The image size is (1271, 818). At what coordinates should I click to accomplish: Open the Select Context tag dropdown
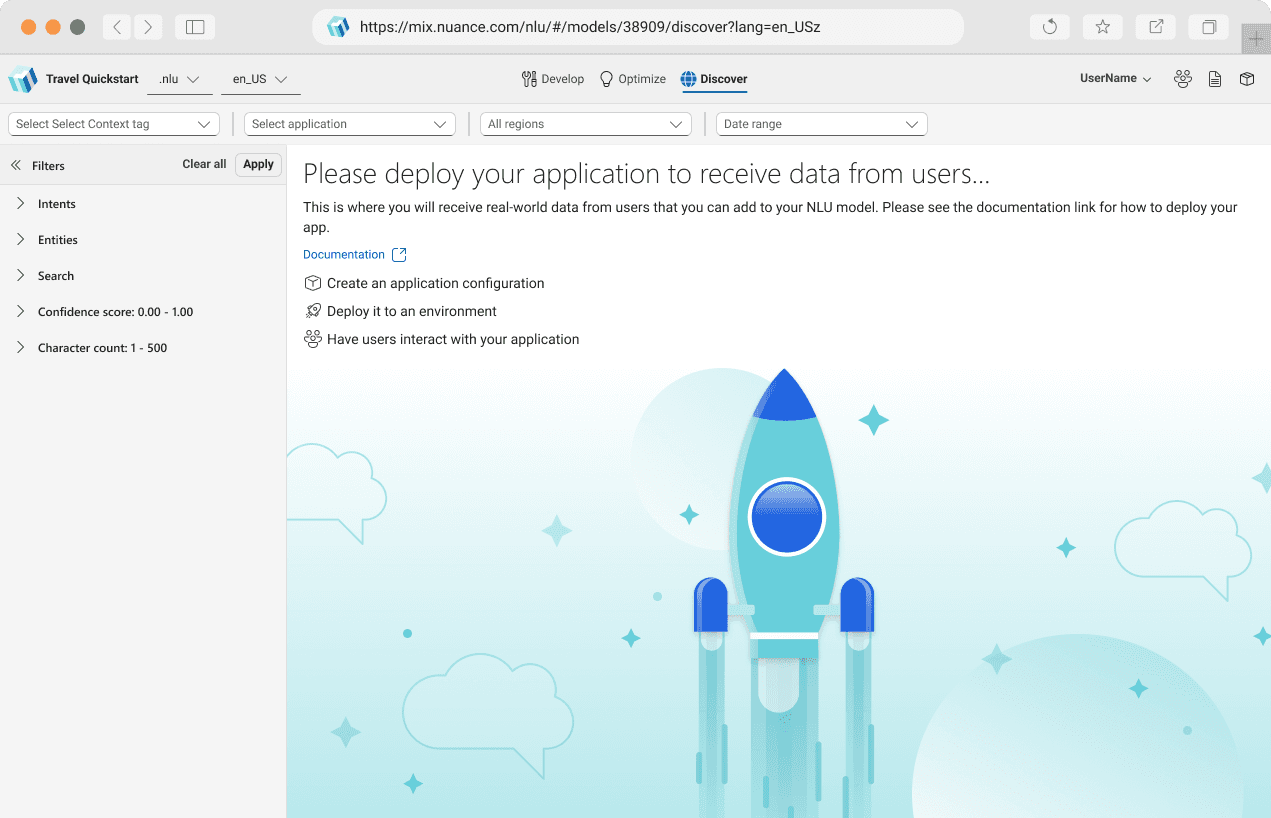click(114, 124)
